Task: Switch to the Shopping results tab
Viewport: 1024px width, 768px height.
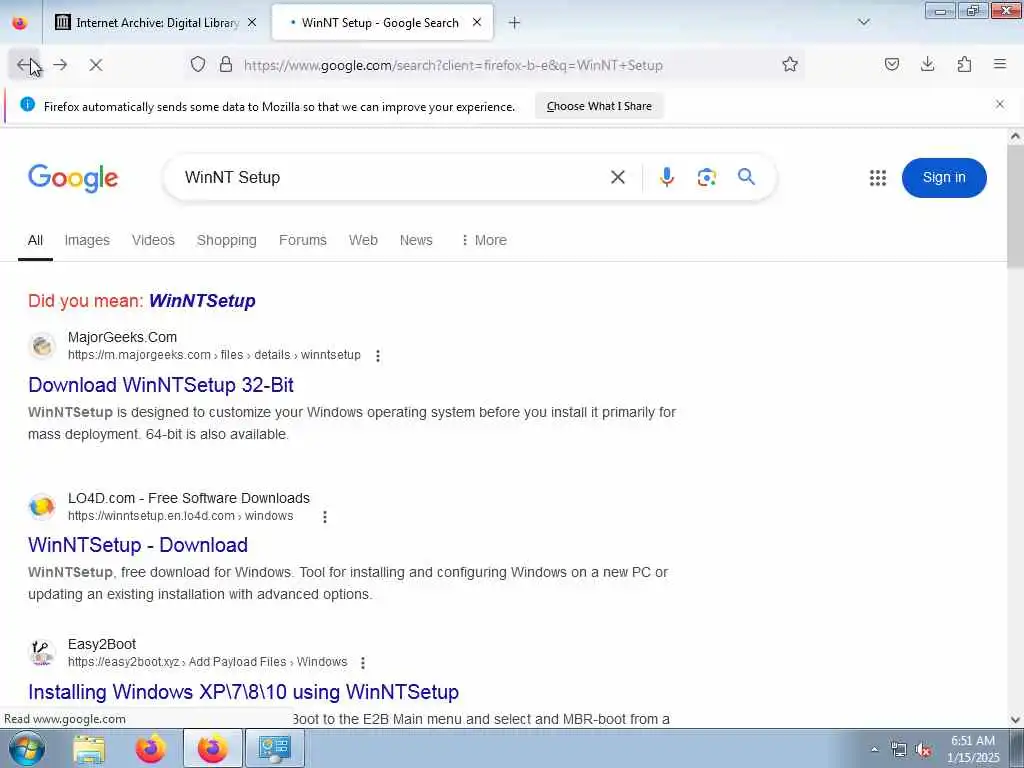Action: 227,240
